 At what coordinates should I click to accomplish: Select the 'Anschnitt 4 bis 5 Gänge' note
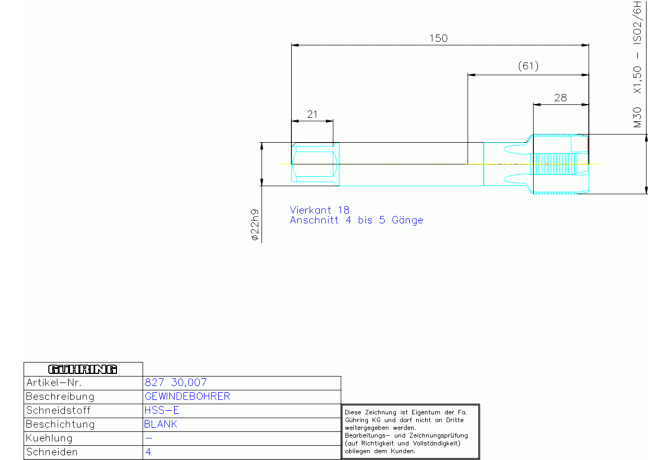[356, 220]
